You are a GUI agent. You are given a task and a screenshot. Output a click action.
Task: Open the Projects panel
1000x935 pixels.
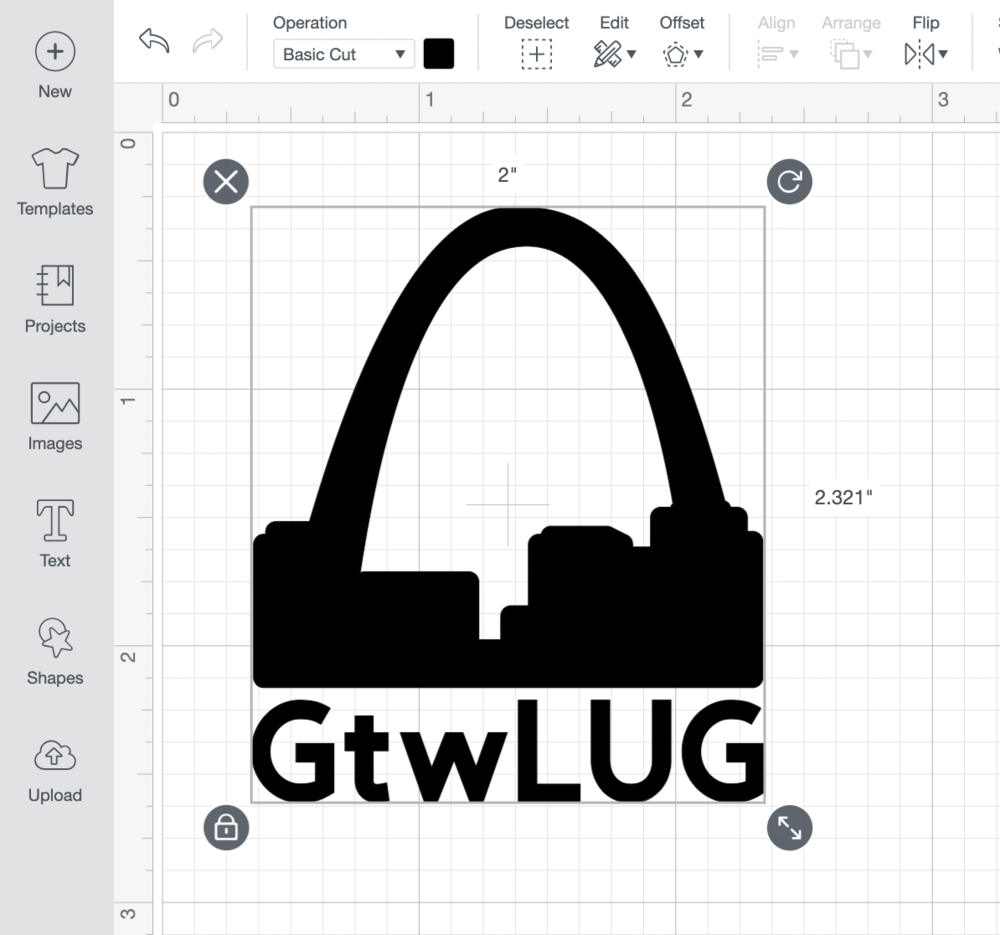[x=55, y=300]
